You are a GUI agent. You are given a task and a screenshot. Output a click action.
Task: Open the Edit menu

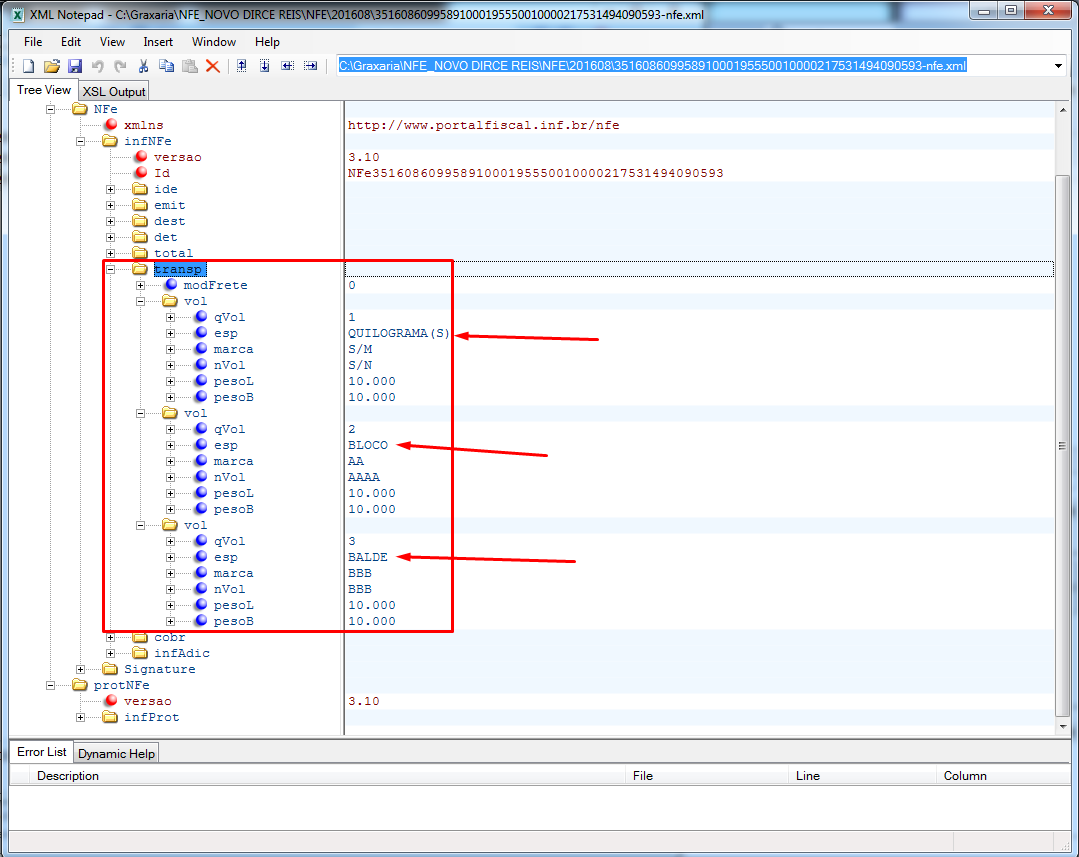pyautogui.click(x=71, y=42)
